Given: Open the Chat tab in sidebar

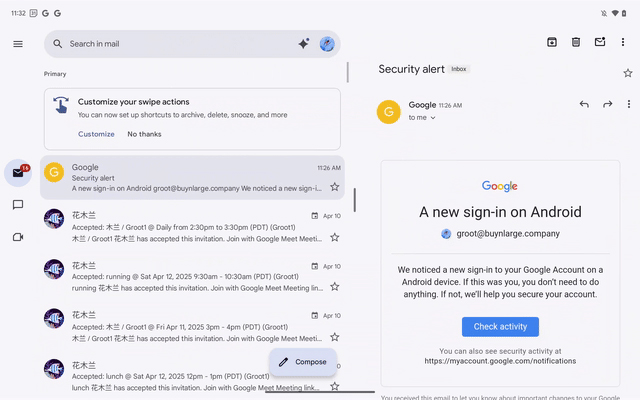Looking at the screenshot, I should [18, 205].
